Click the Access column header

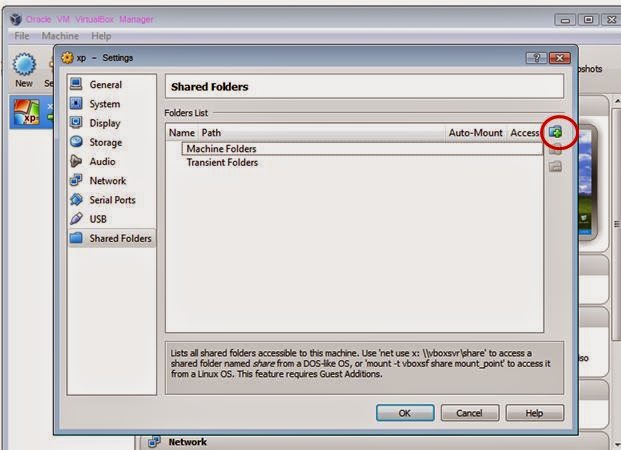click(525, 133)
